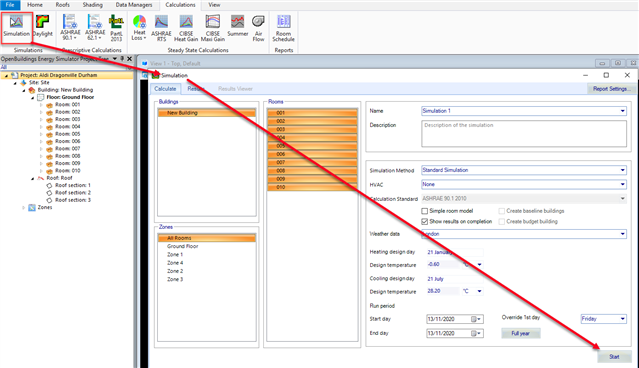Toggle Show results on completion
Screen dimensions: 639x368
pyautogui.click(x=425, y=222)
